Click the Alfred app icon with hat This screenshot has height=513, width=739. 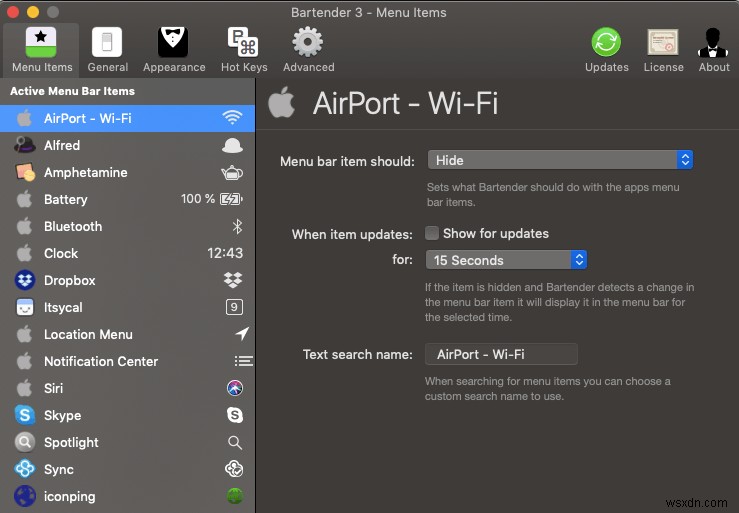coord(25,145)
